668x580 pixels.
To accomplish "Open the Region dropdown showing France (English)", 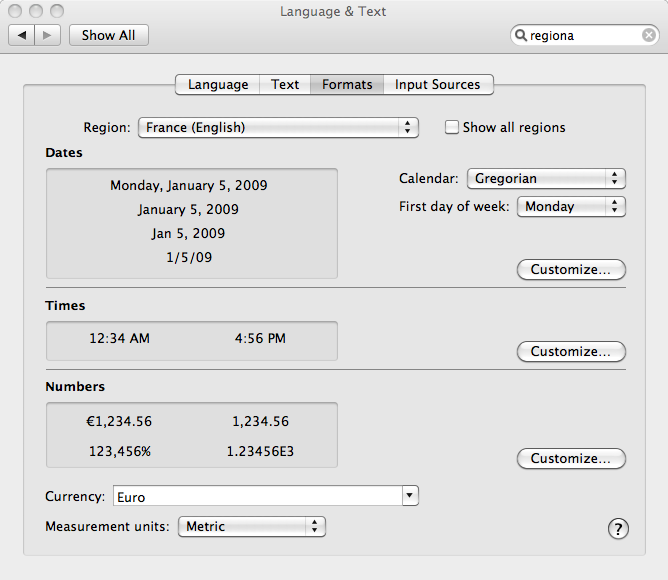I will pyautogui.click(x=278, y=127).
